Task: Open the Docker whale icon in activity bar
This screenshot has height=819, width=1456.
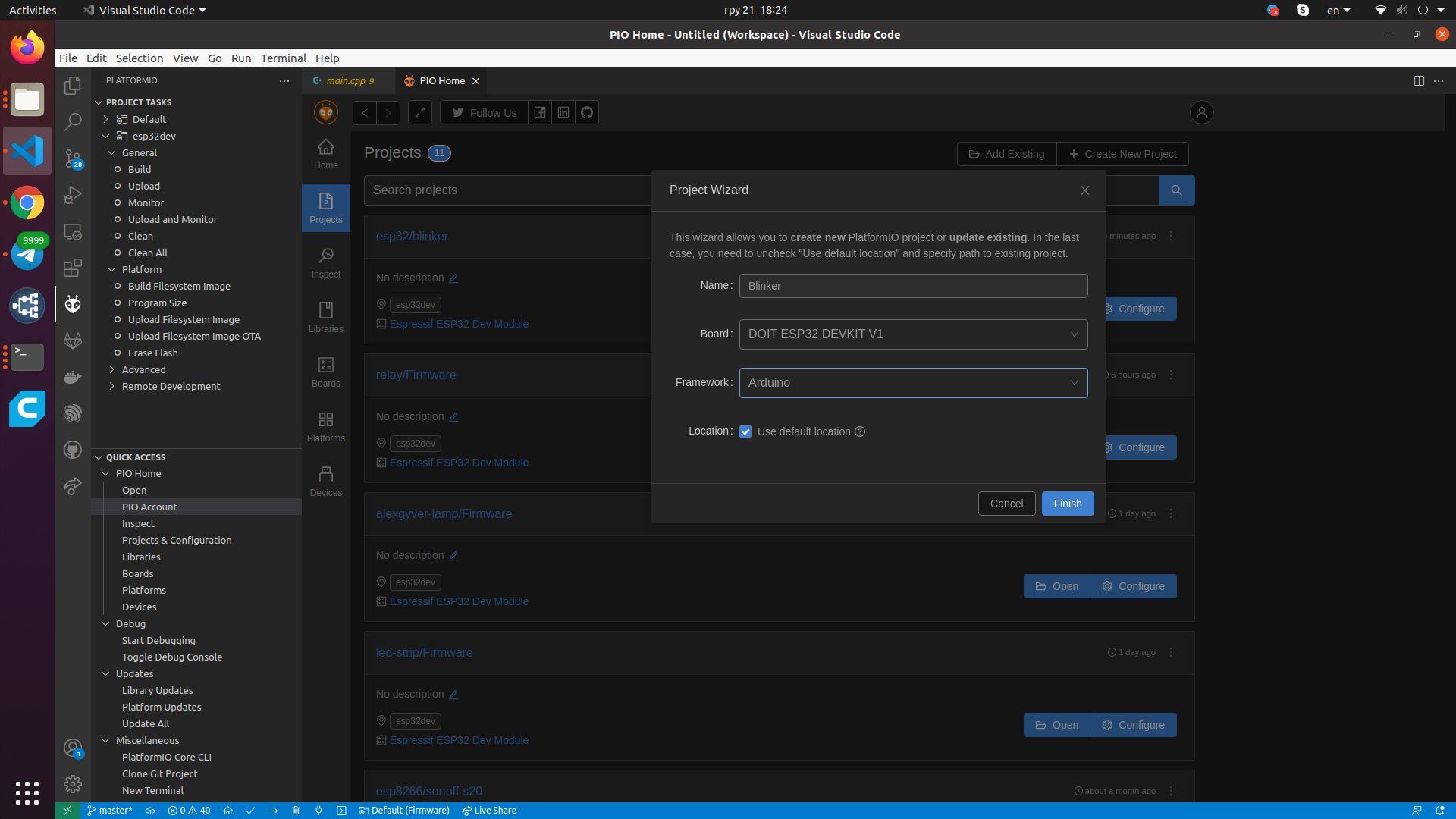Action: tap(73, 377)
